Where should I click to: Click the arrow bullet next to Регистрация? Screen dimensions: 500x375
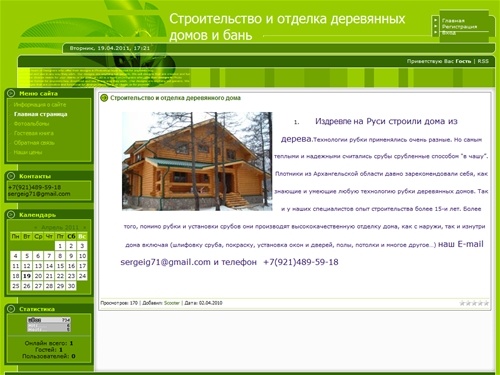click(x=435, y=26)
